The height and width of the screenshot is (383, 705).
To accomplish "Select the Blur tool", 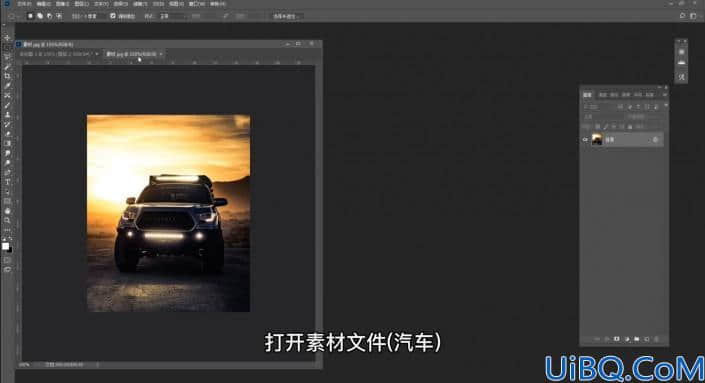I will [7, 153].
